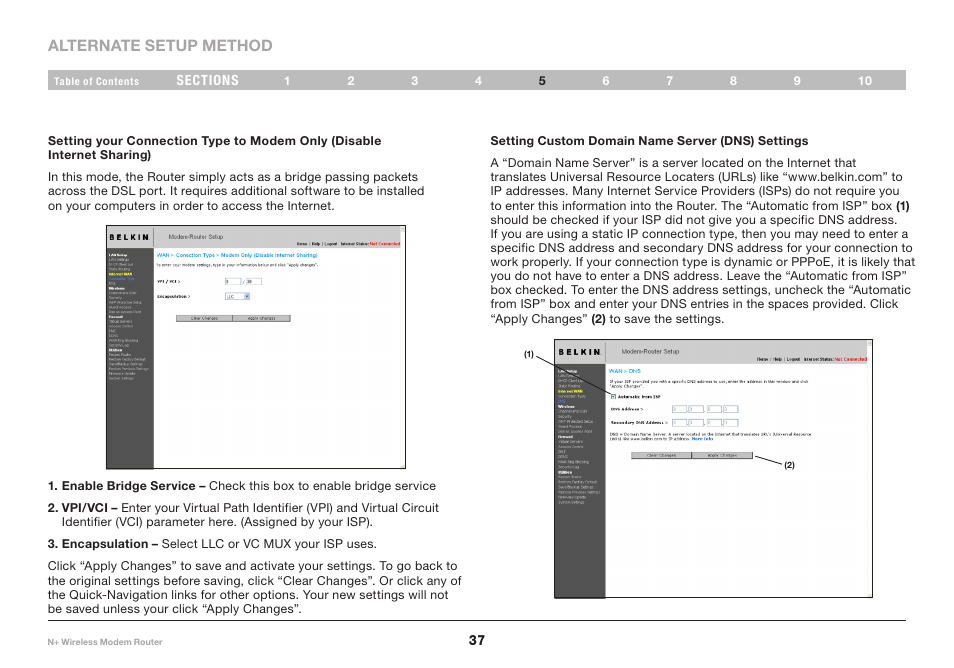
Task: Jump to section 2 in navigation bar
Action: pos(350,80)
